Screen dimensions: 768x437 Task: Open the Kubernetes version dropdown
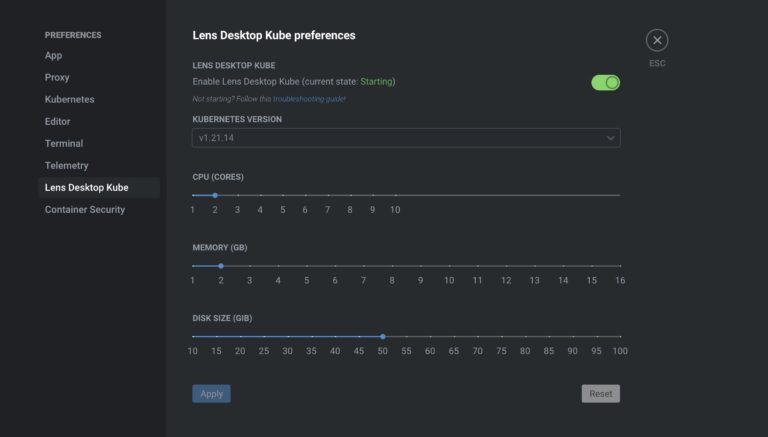[406, 138]
